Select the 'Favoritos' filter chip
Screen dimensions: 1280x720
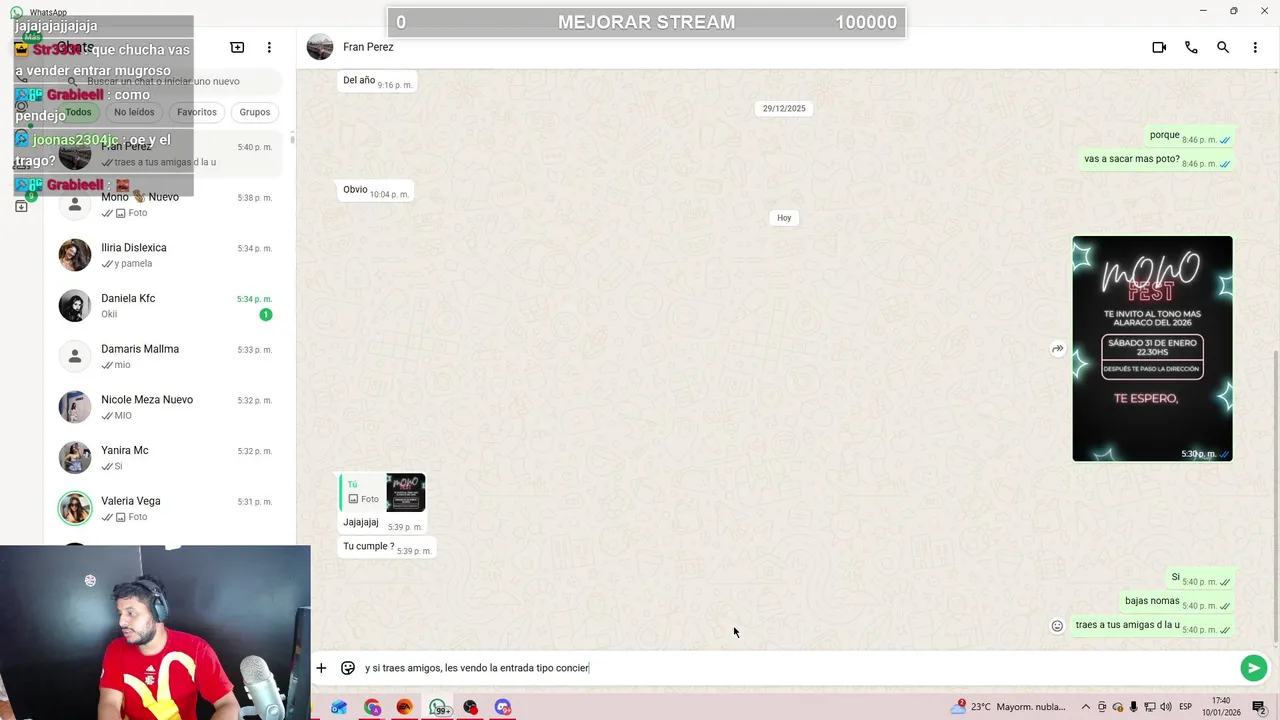click(x=197, y=112)
